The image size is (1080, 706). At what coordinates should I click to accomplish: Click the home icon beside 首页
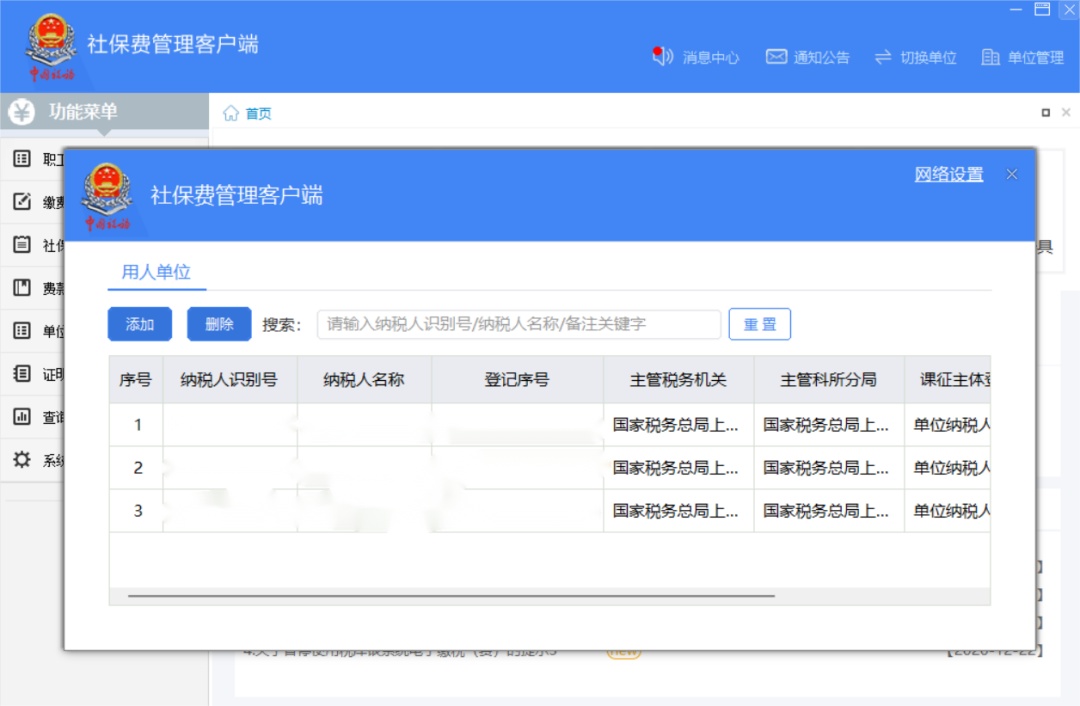pyautogui.click(x=231, y=113)
